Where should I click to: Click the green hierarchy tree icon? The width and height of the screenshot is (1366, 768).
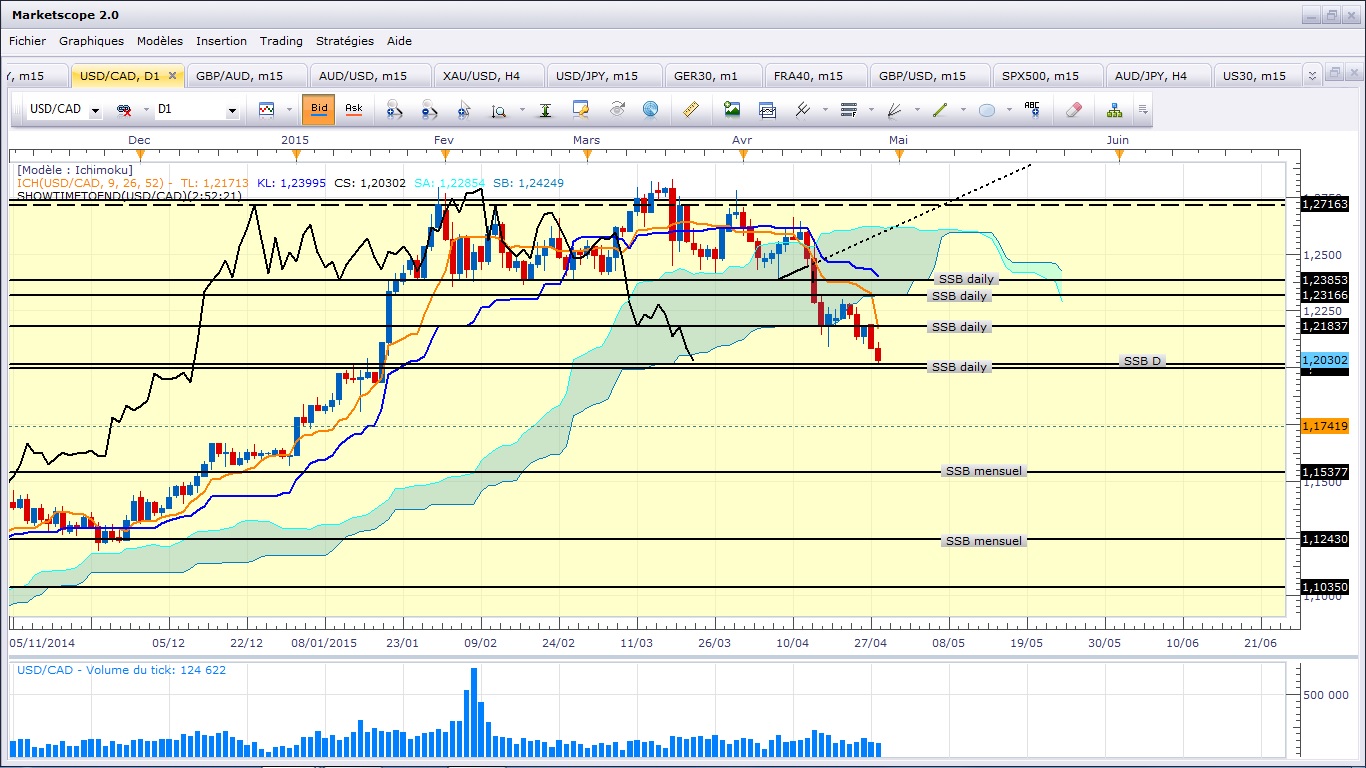[1115, 110]
